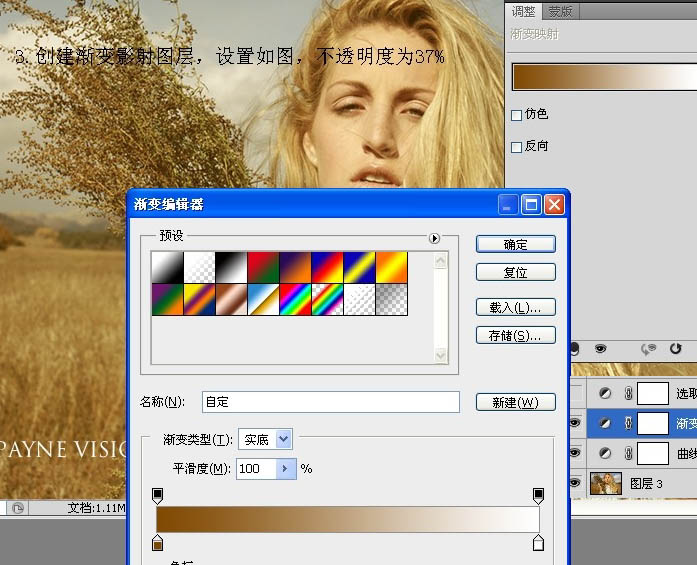Viewport: 697px width, 565px height.
Task: Pick the copper gradient preset
Action: coord(230,299)
